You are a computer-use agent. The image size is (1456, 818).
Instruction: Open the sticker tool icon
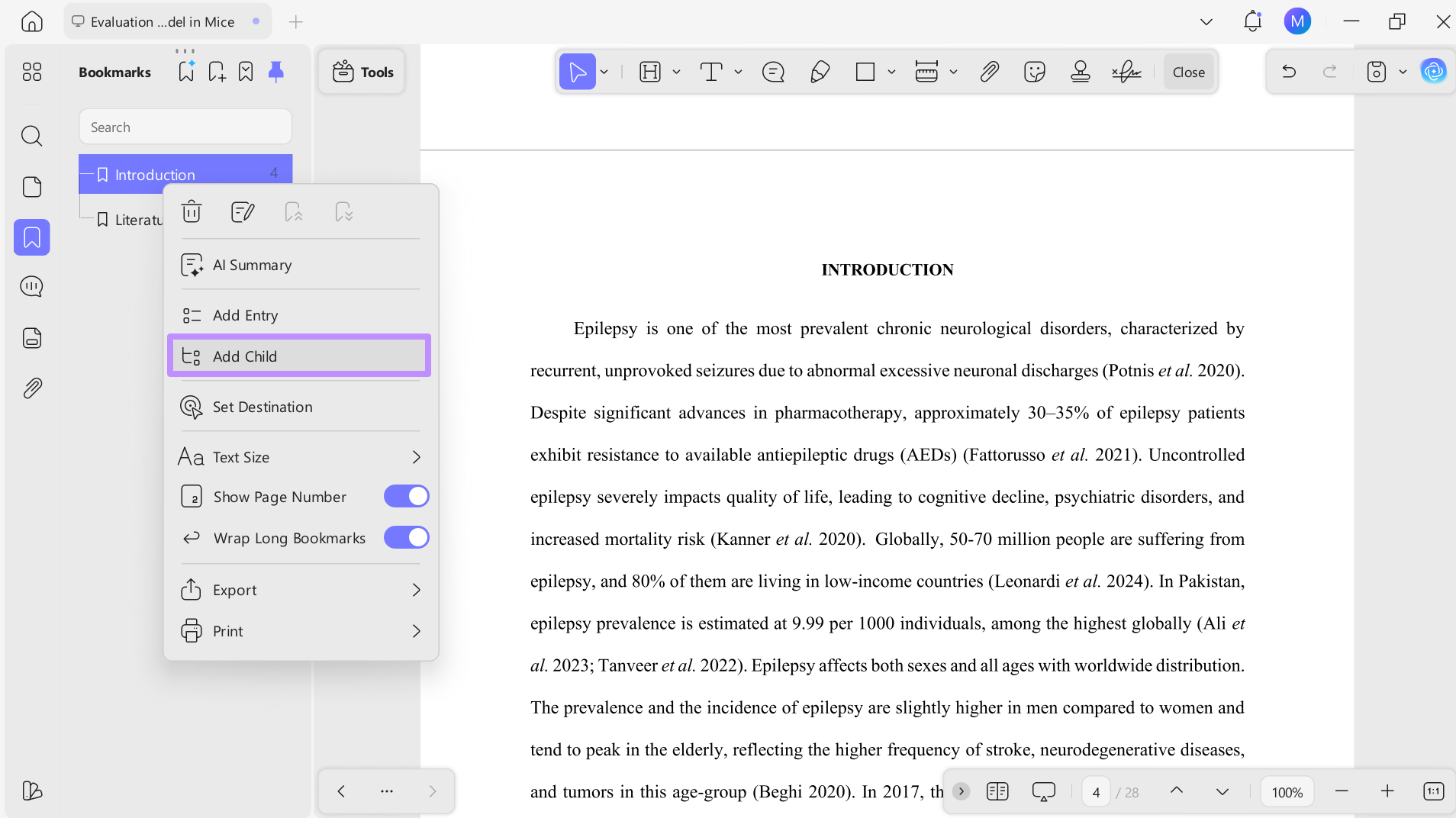(1035, 72)
